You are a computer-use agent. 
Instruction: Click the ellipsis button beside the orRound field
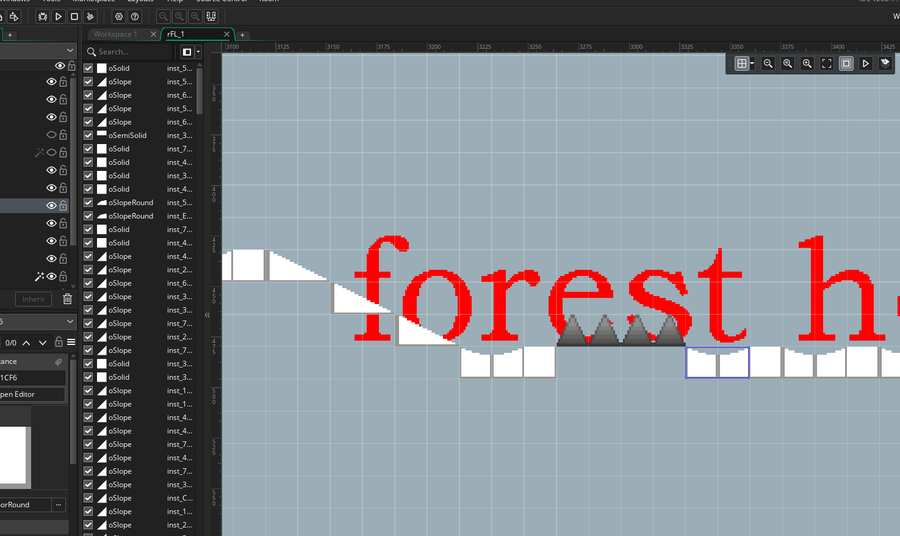[x=59, y=505]
